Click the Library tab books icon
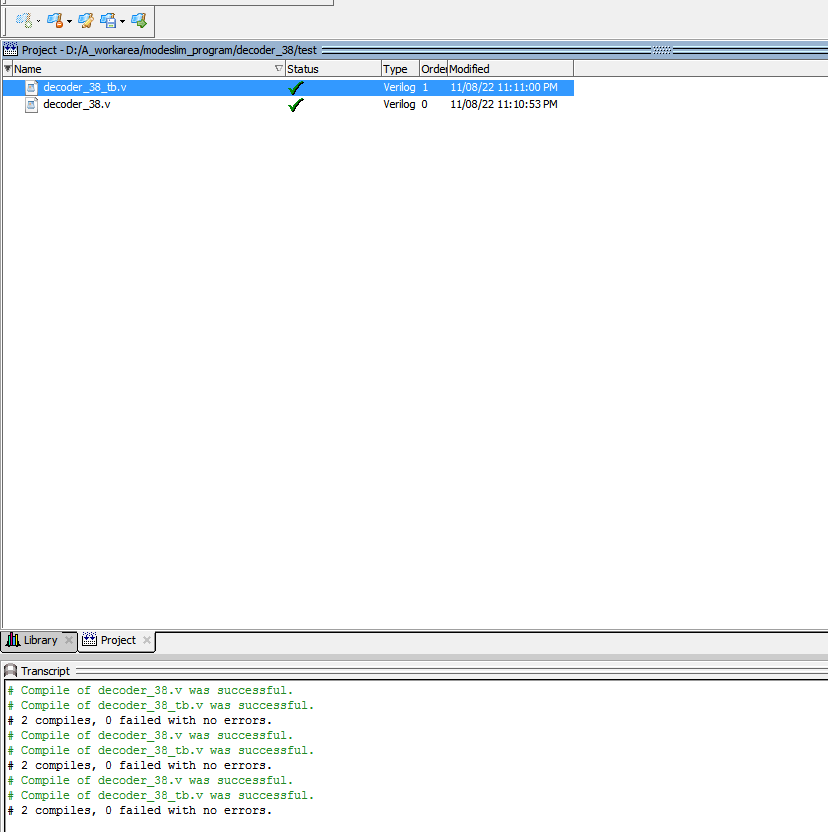Viewport: 828px width, 832px height. coord(13,640)
